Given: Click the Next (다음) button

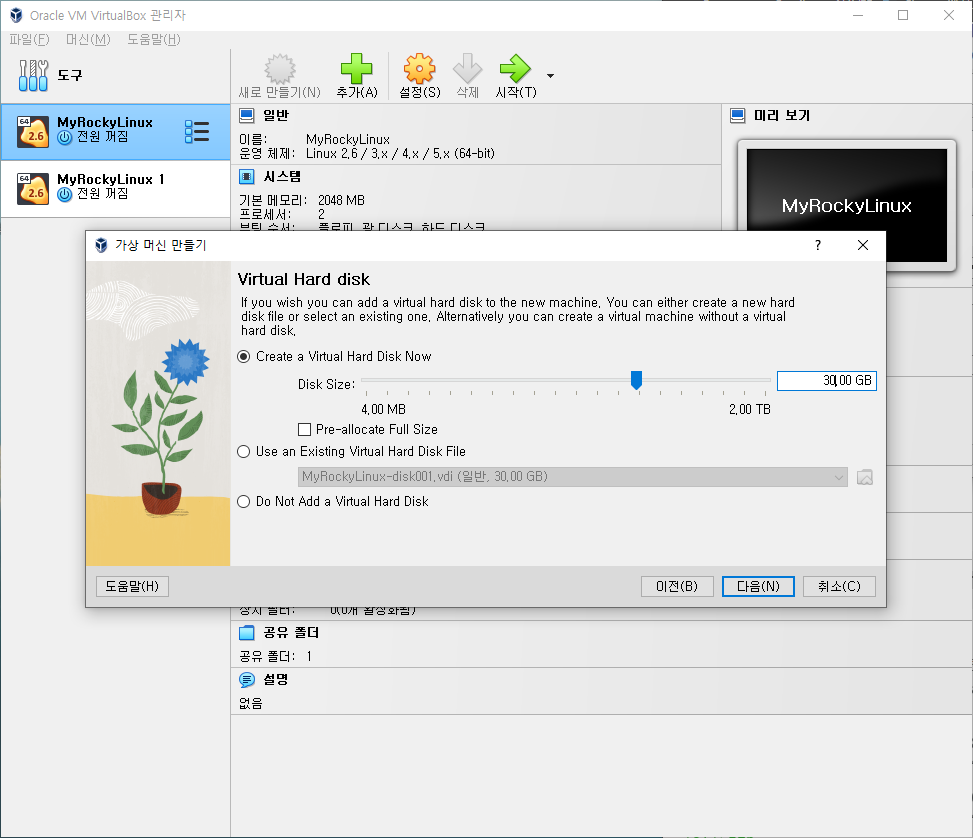Looking at the screenshot, I should tap(758, 586).
